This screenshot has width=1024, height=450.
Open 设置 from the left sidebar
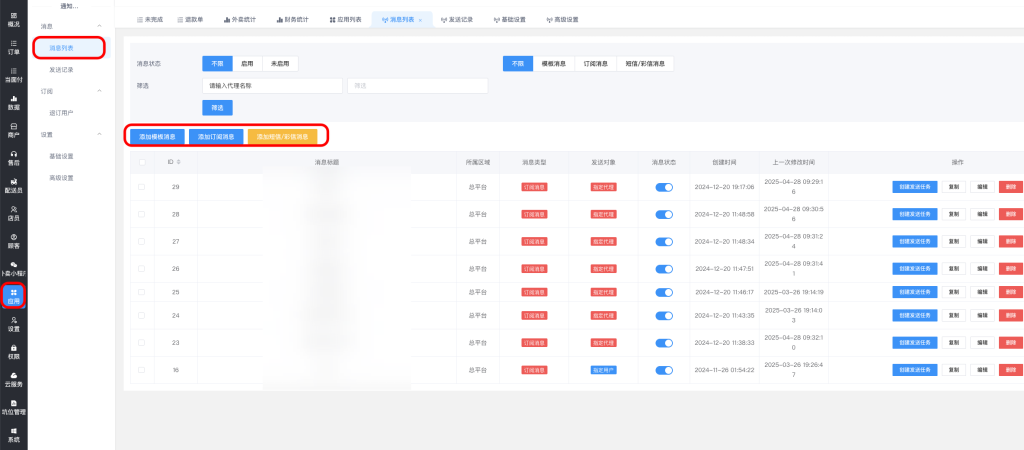13,324
